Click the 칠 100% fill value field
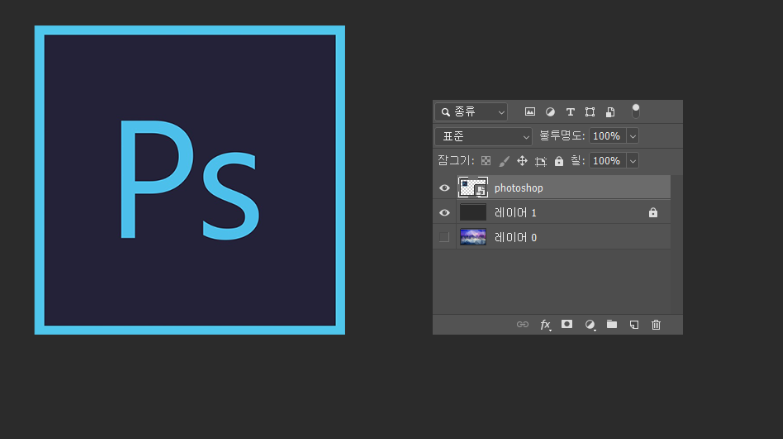The height and width of the screenshot is (439, 783). (607, 161)
